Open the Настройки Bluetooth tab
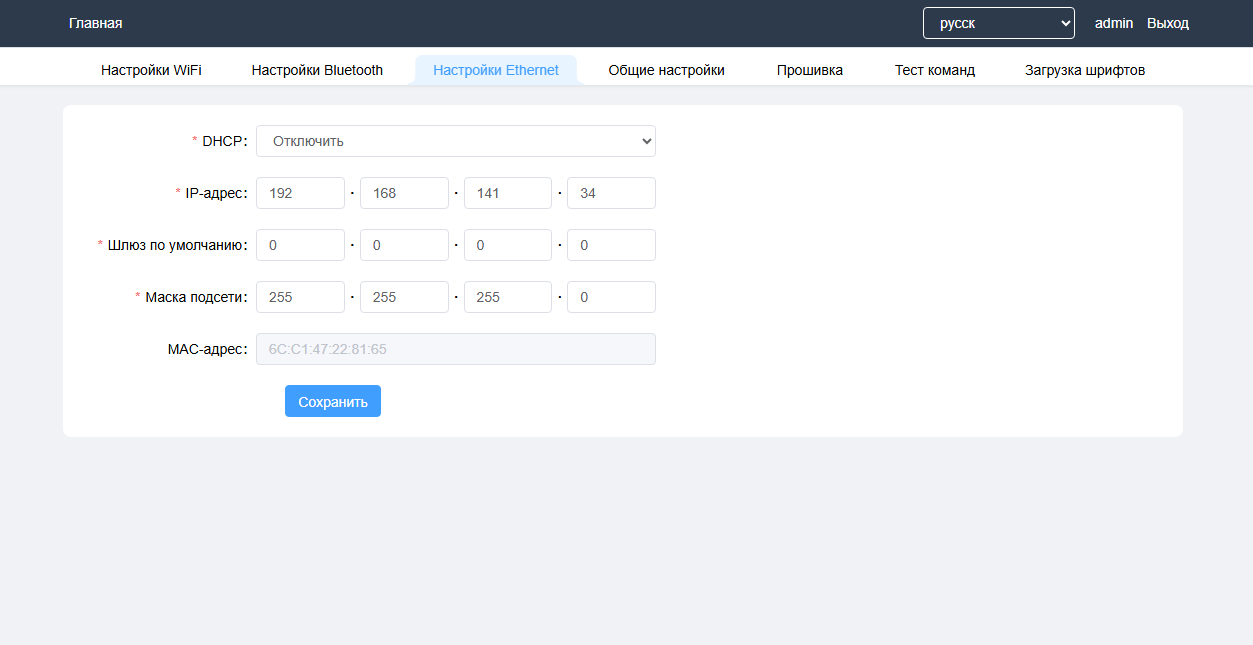This screenshot has height=645, width=1253. point(317,70)
